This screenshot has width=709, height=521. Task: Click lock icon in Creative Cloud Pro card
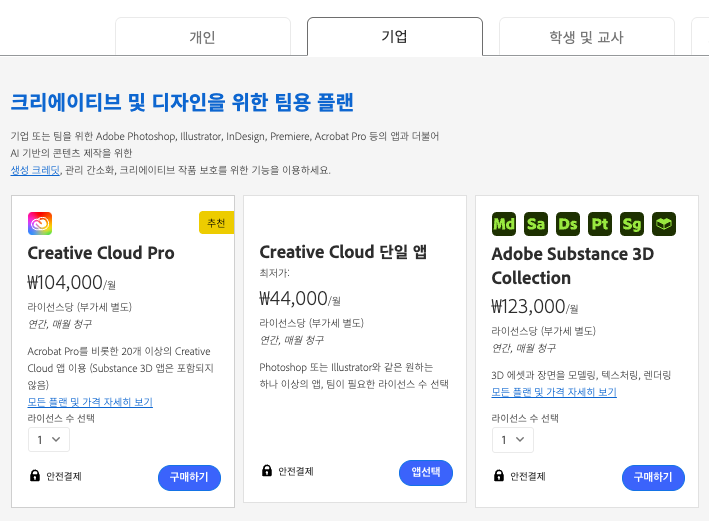35,475
